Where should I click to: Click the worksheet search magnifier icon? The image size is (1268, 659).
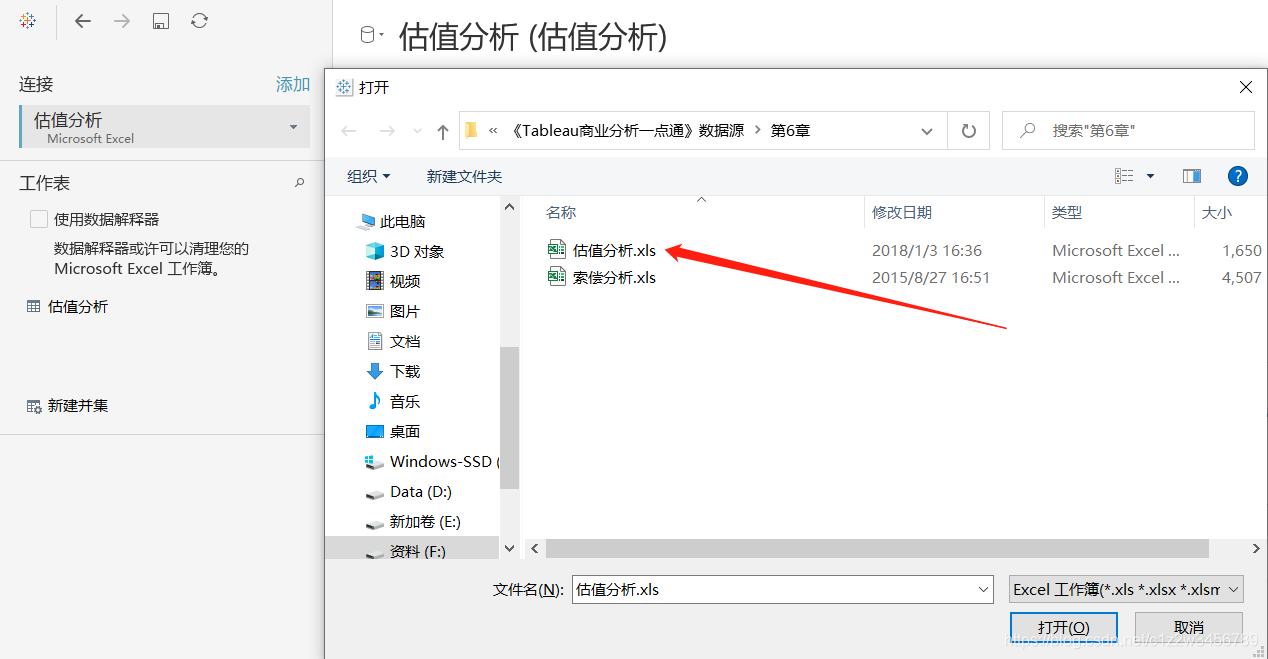click(299, 183)
